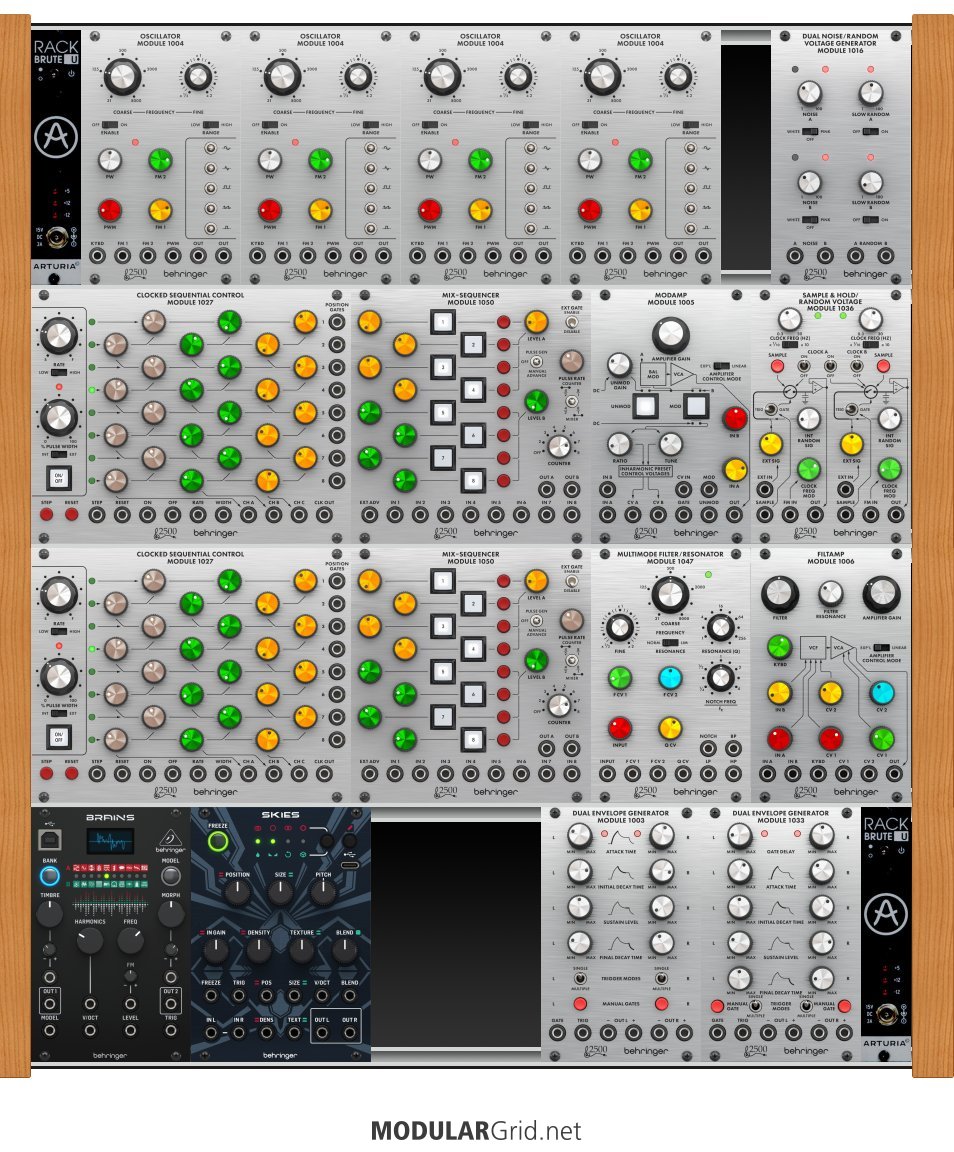Click the MODULARGrid.net logo text

(x=476, y=1130)
